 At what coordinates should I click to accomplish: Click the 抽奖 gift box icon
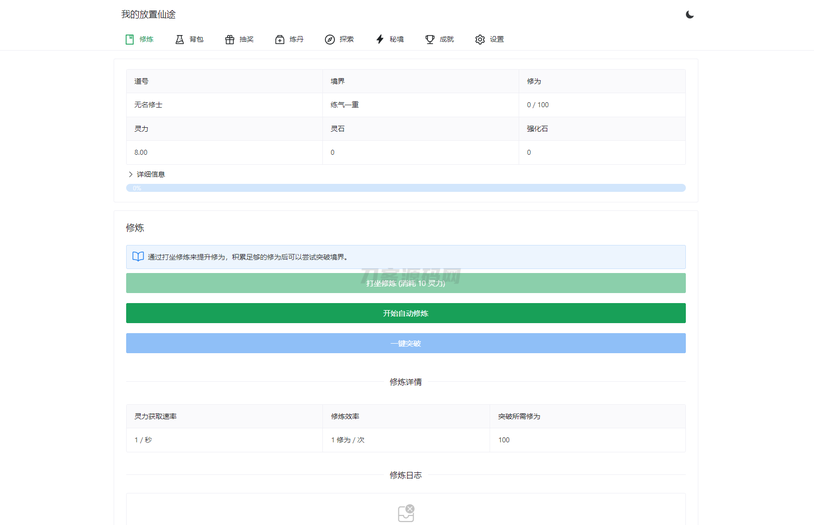230,40
